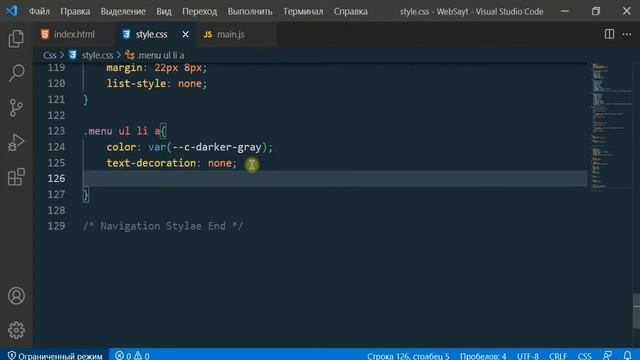Open the Search view in activity bar

[16, 73]
